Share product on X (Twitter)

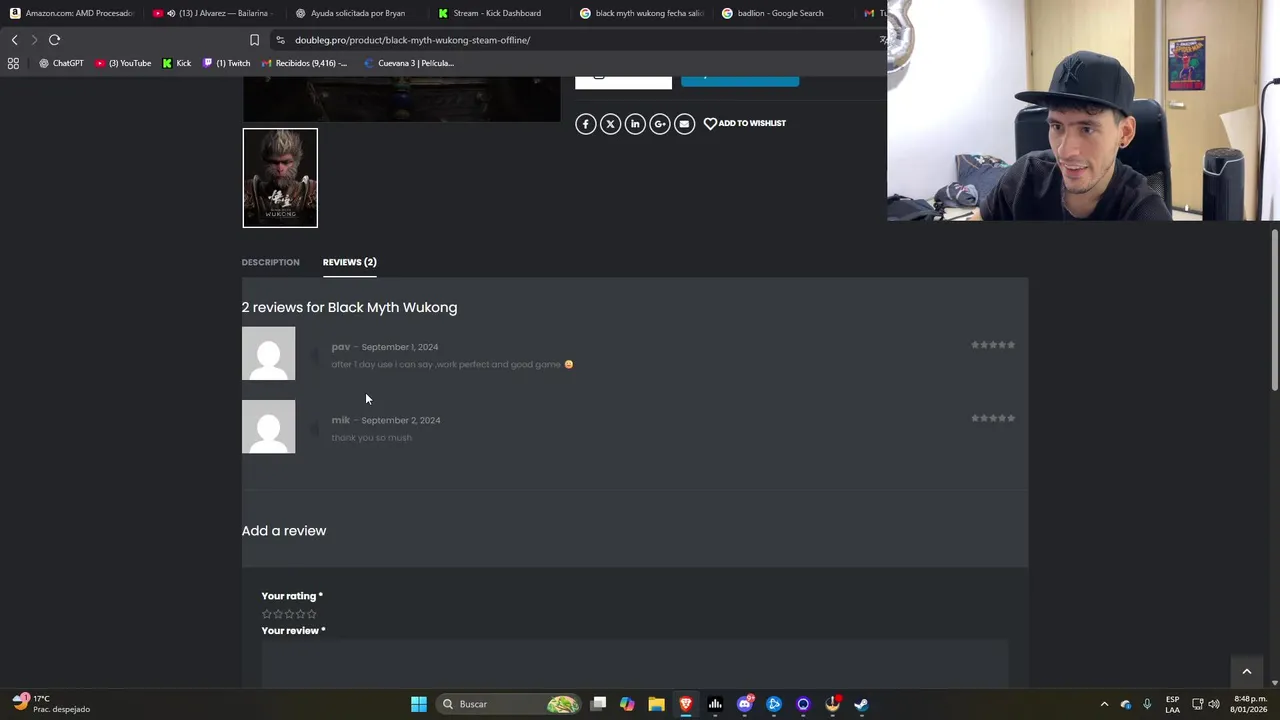(x=610, y=123)
